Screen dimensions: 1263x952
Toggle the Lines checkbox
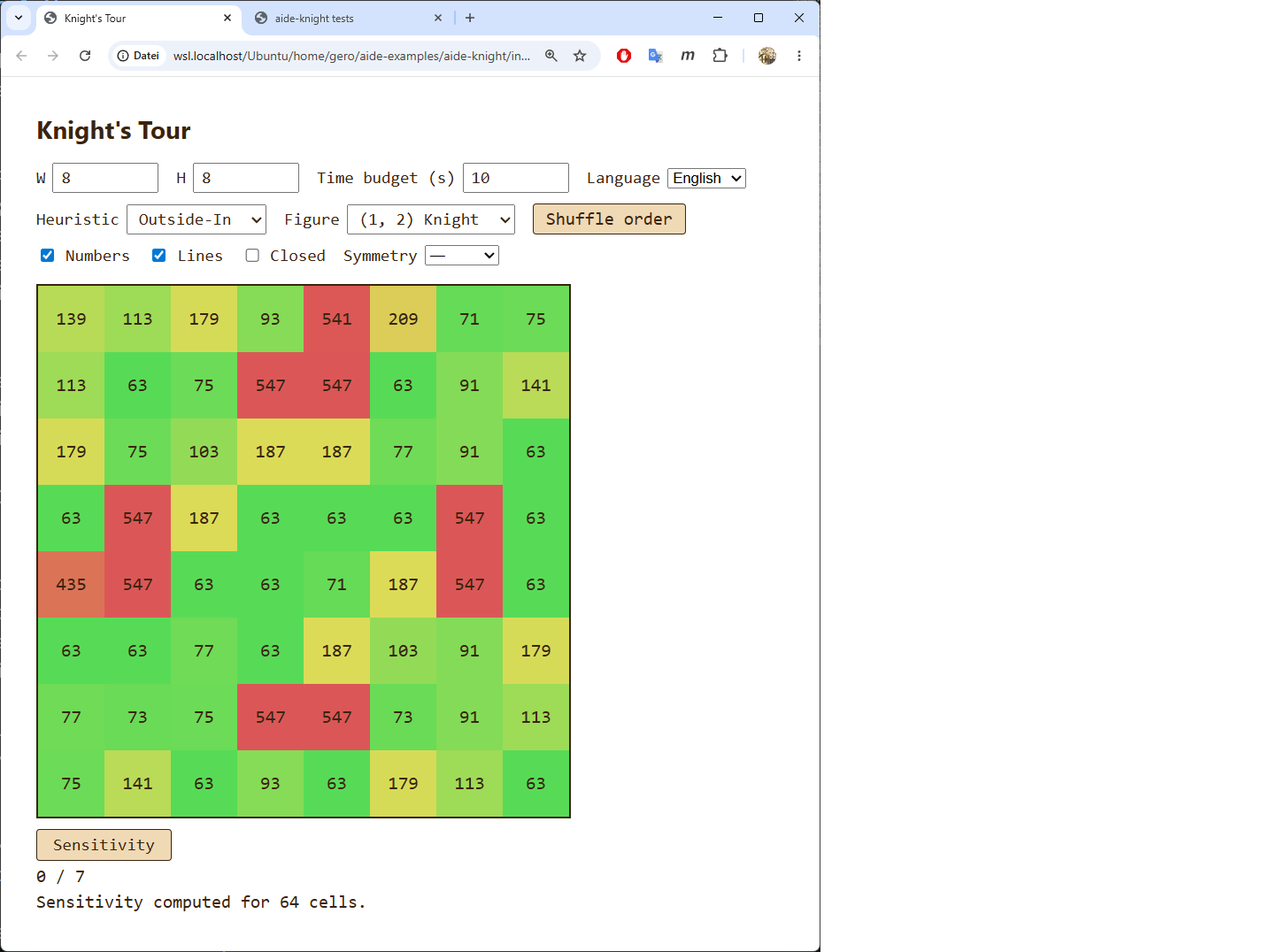pyautogui.click(x=159, y=256)
